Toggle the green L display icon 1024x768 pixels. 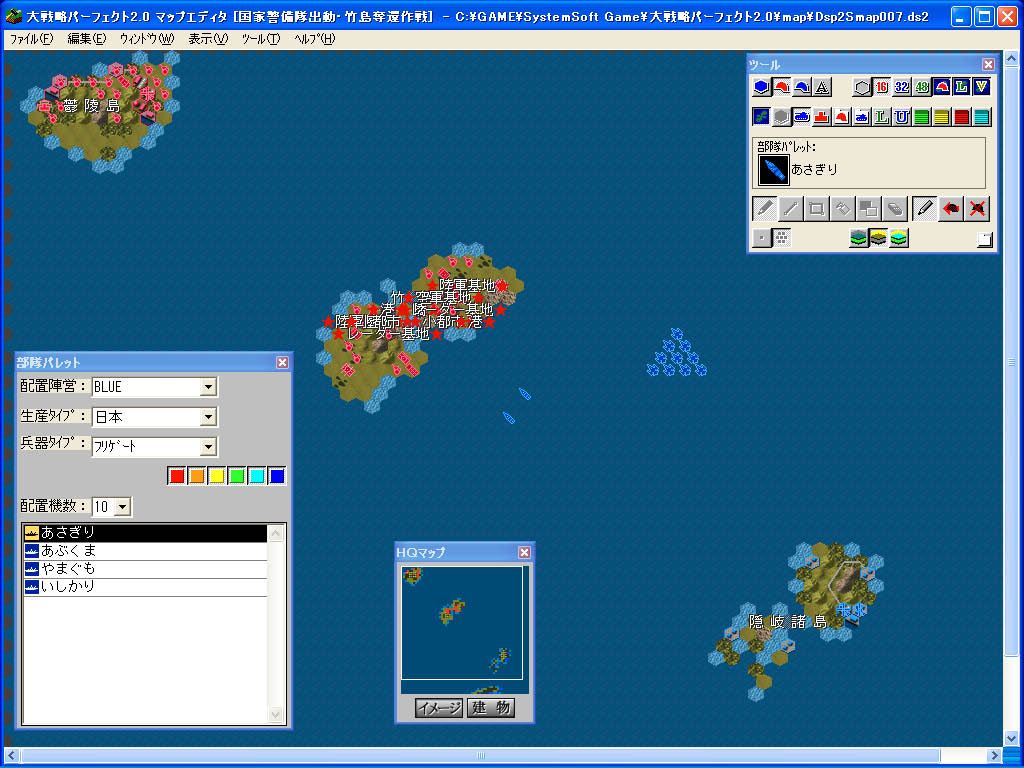coord(961,87)
